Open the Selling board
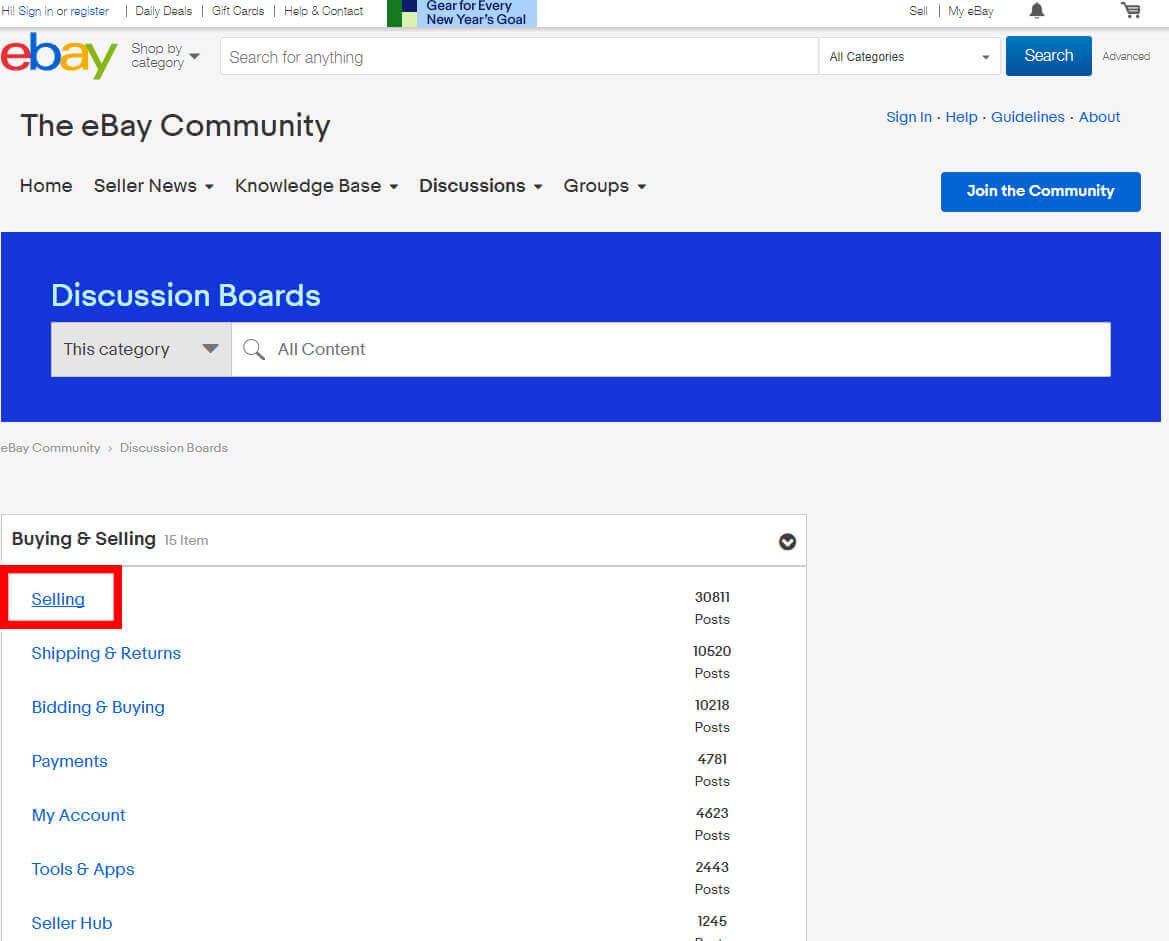This screenshot has width=1169, height=941. coord(58,599)
